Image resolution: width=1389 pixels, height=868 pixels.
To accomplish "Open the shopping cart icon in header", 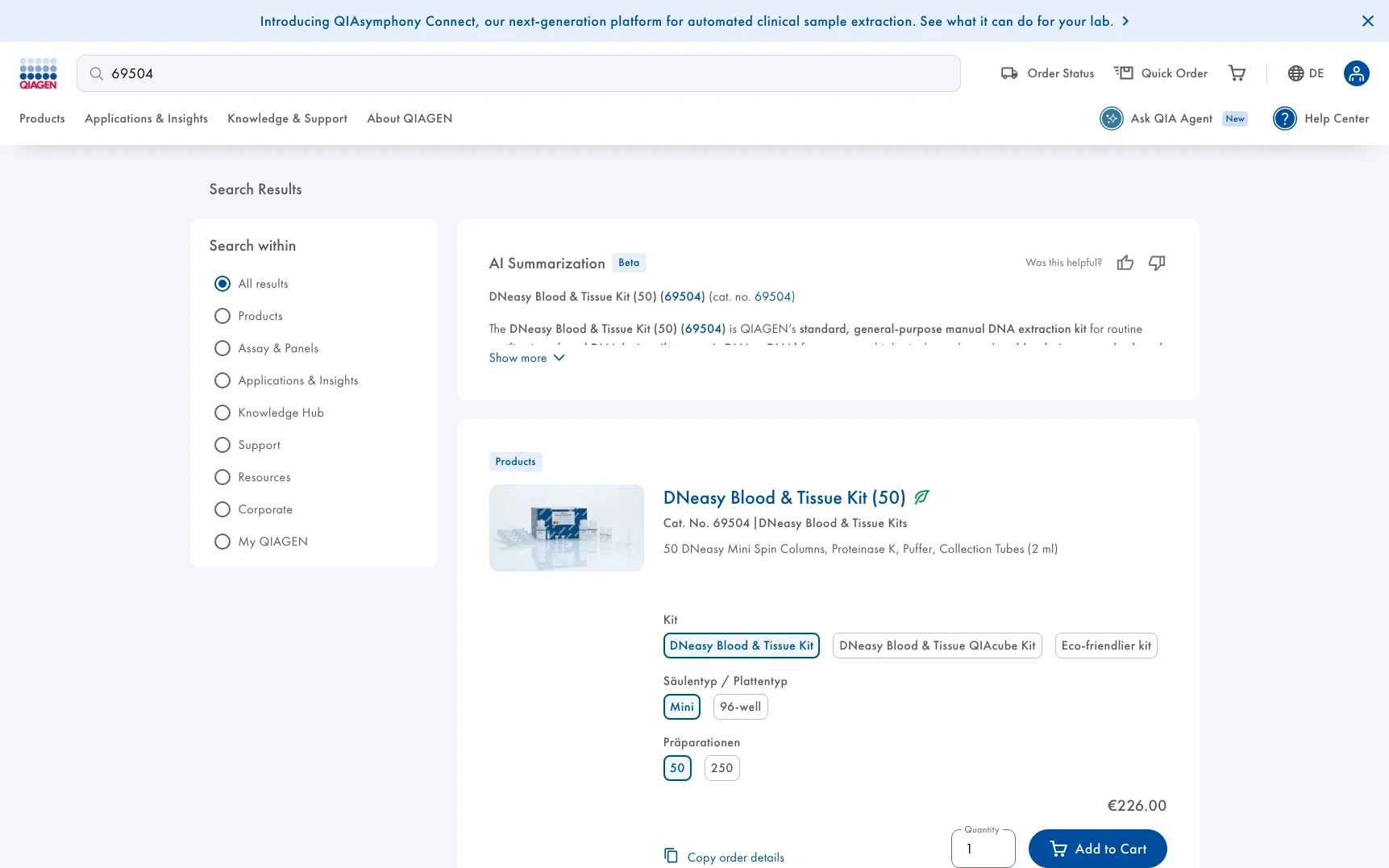I will tap(1237, 73).
